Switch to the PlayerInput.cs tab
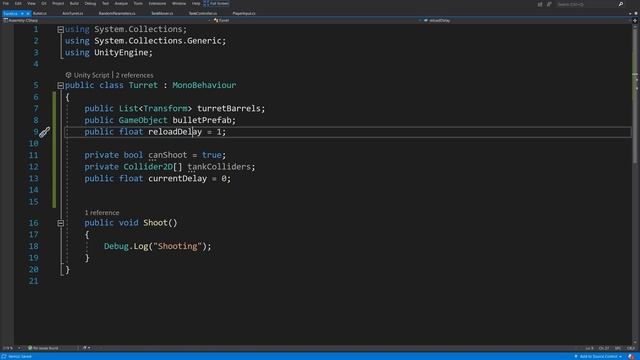 pyautogui.click(x=244, y=13)
